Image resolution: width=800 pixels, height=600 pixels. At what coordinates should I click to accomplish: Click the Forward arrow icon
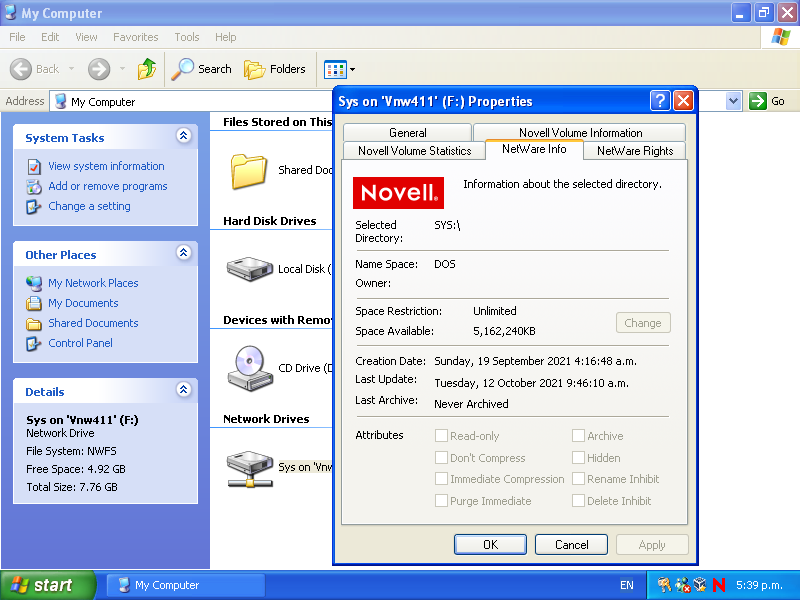(x=99, y=69)
